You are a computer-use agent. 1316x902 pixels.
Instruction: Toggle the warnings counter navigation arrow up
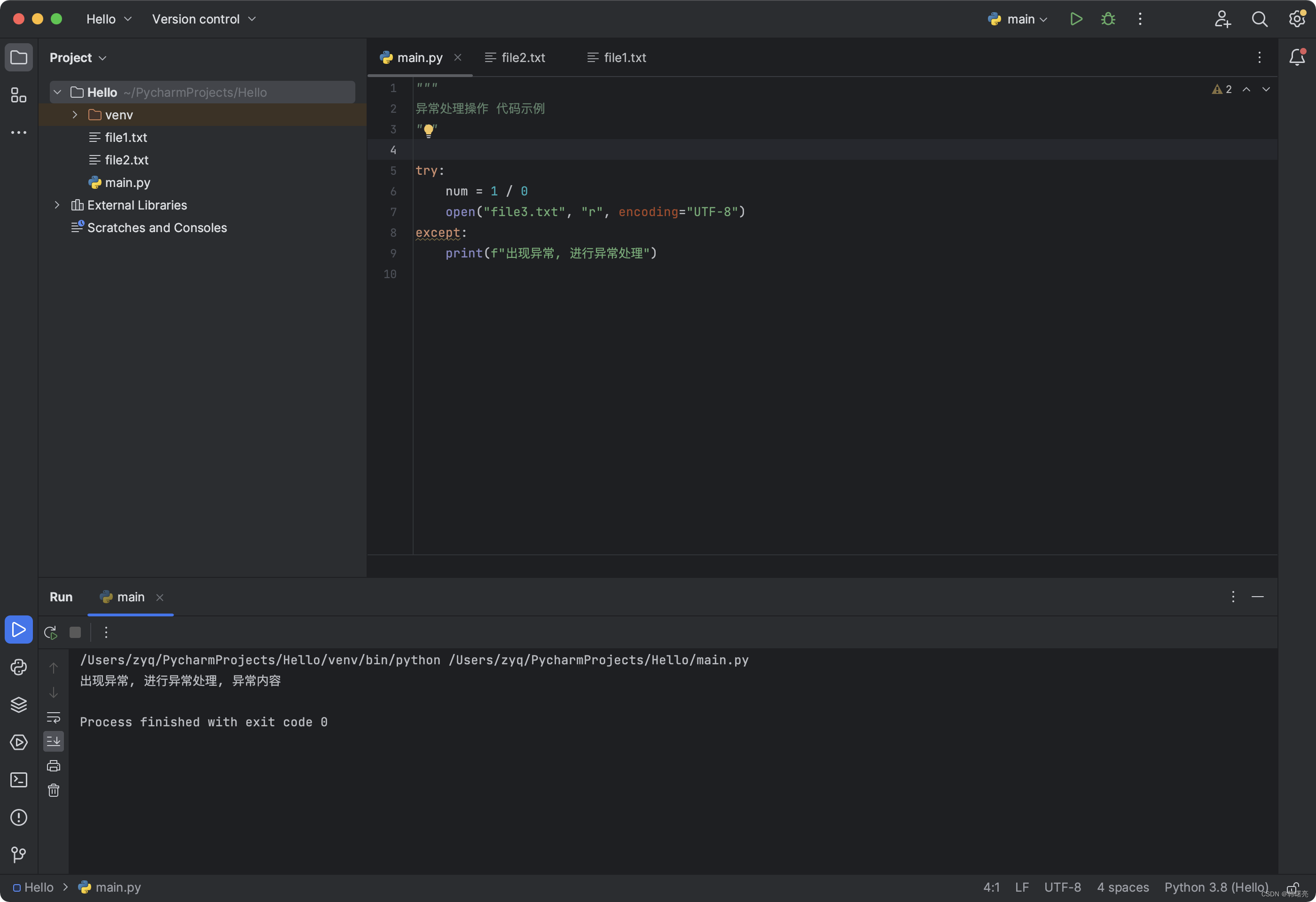(1247, 89)
